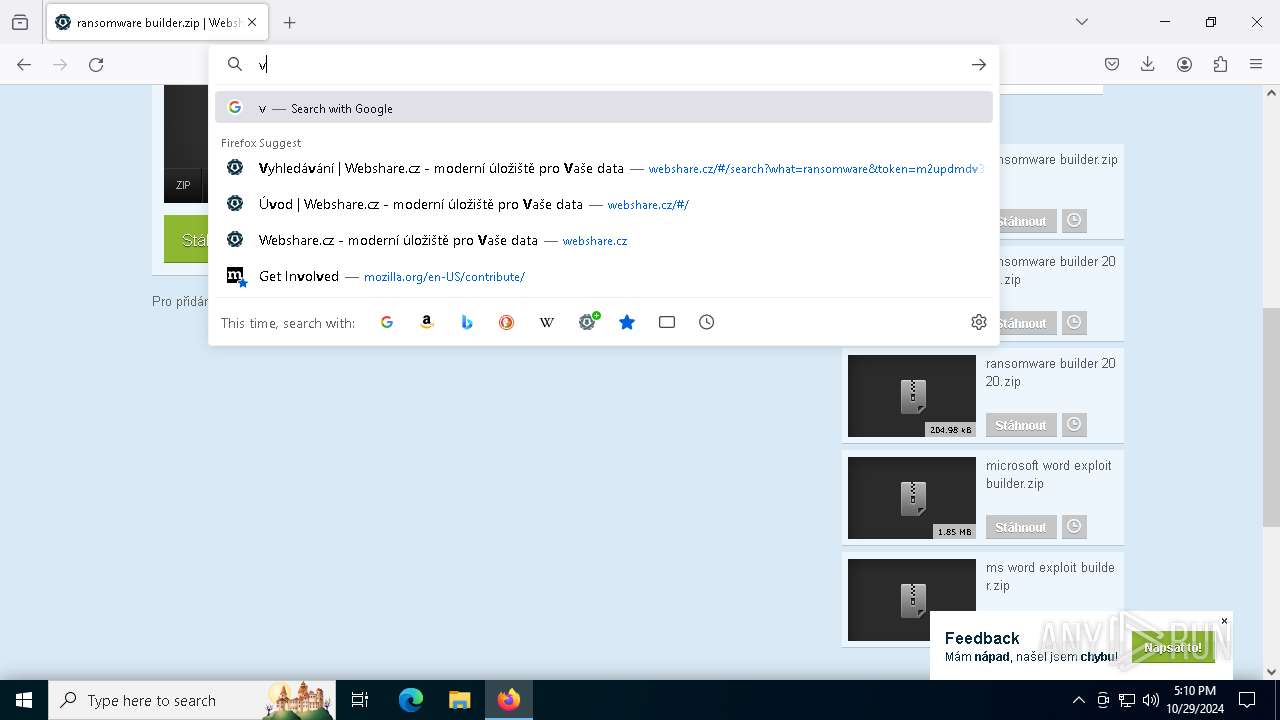Open File Explorer from taskbar
The height and width of the screenshot is (720, 1280).
tap(459, 700)
